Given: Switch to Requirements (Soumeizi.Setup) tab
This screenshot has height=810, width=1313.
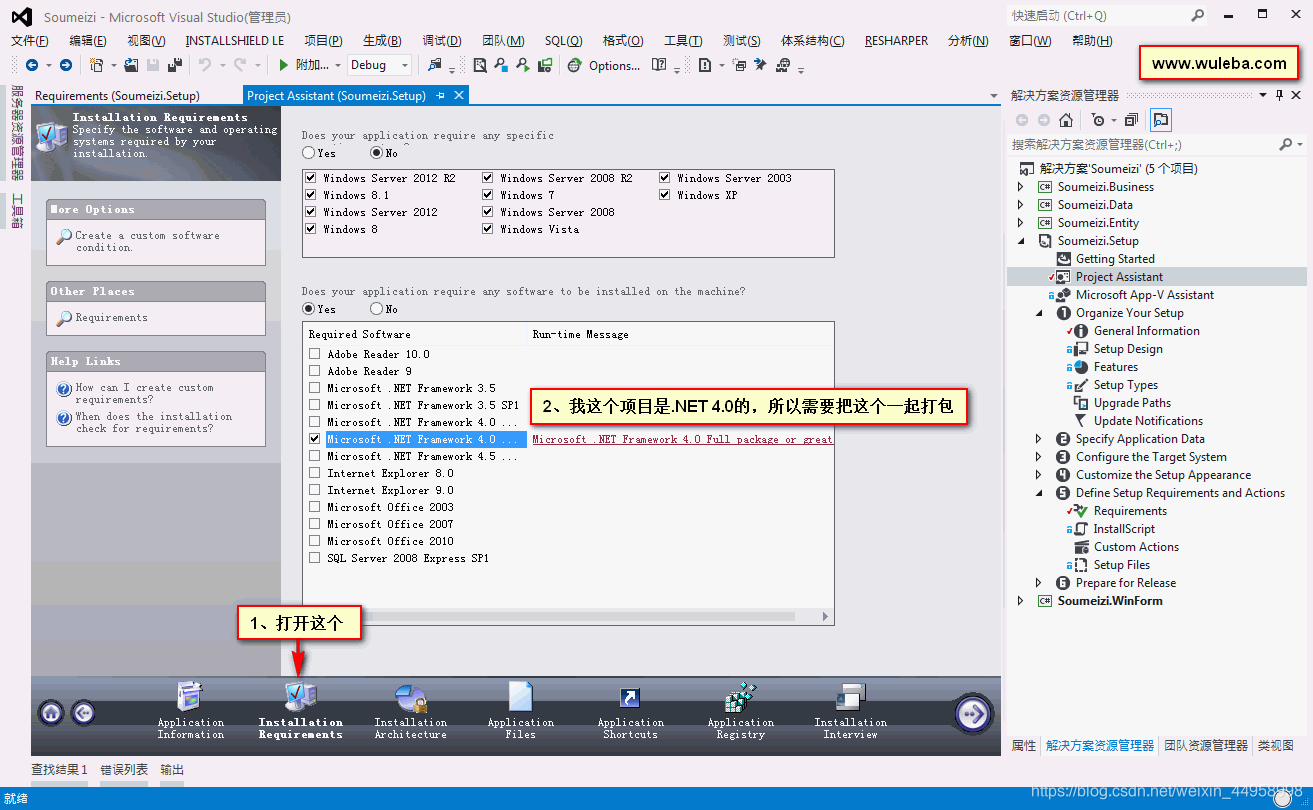Looking at the screenshot, I should [x=117, y=96].
